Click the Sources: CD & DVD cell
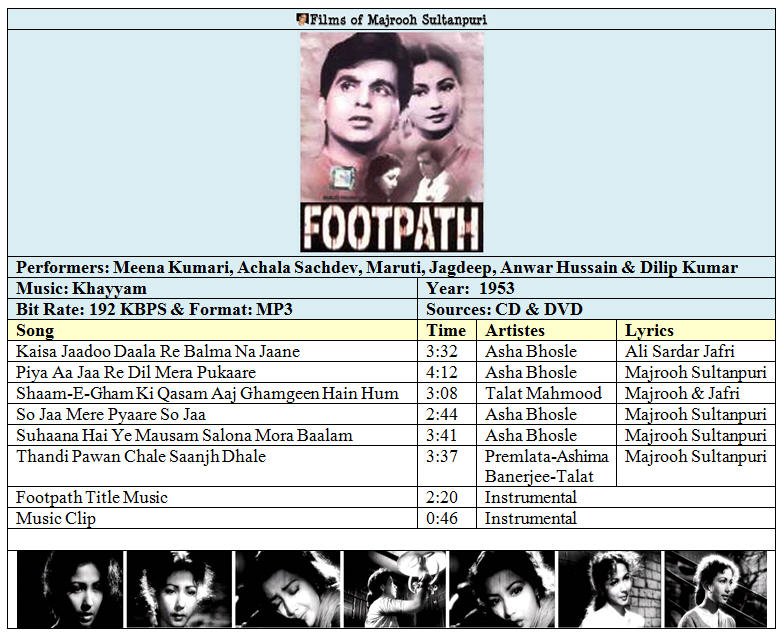Image resolution: width=783 pixels, height=635 pixels. click(x=596, y=310)
